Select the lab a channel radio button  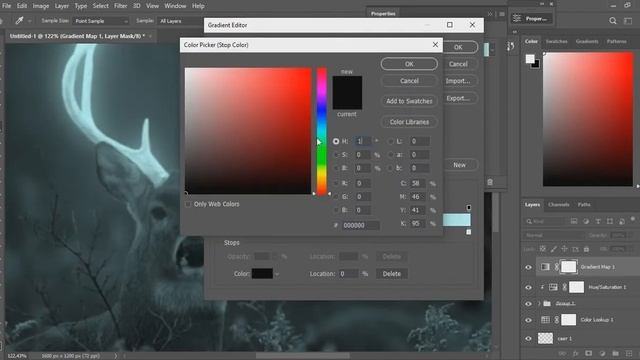point(391,155)
